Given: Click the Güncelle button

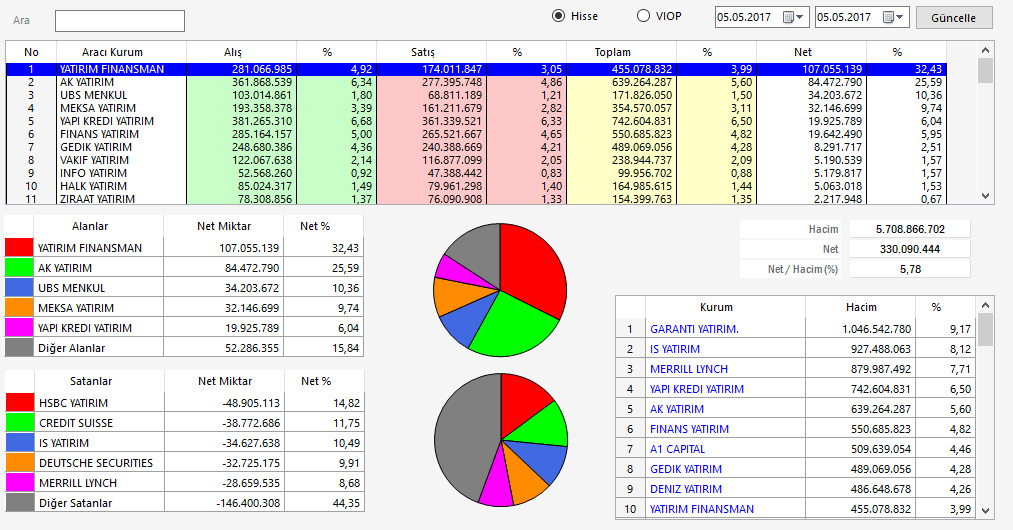Looking at the screenshot, I should [x=954, y=18].
